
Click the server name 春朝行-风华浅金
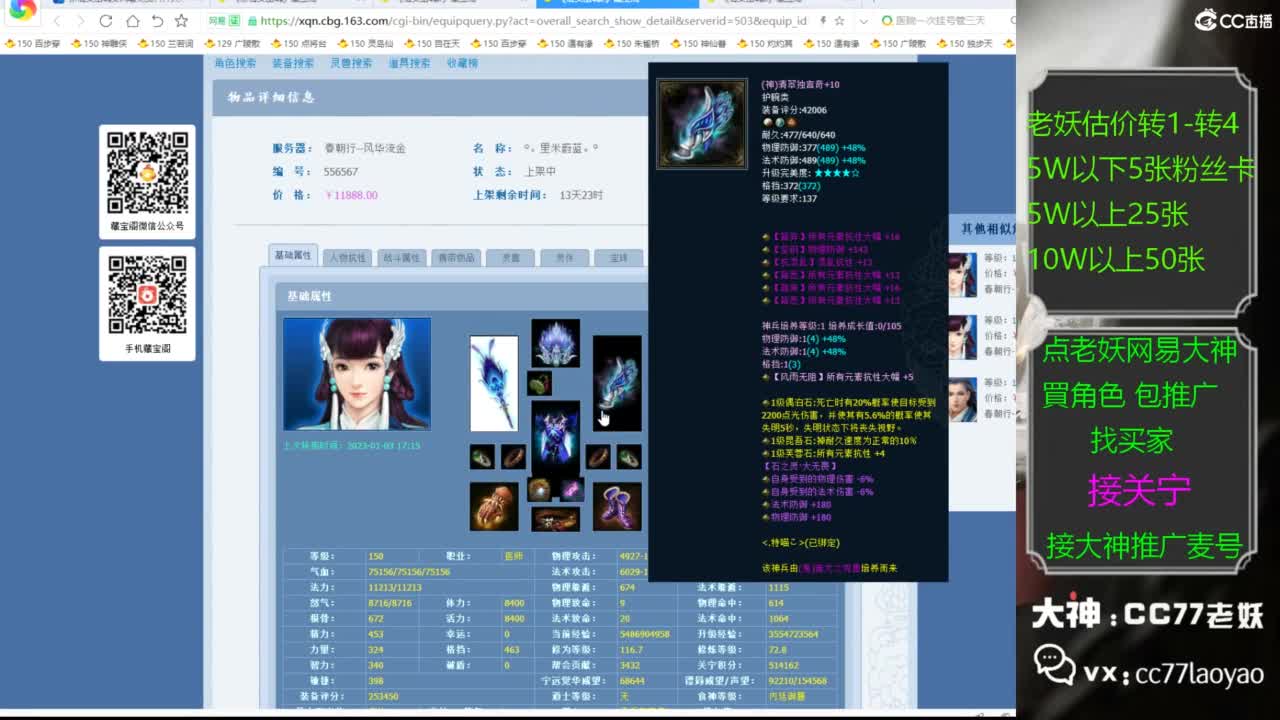pyautogui.click(x=365, y=148)
